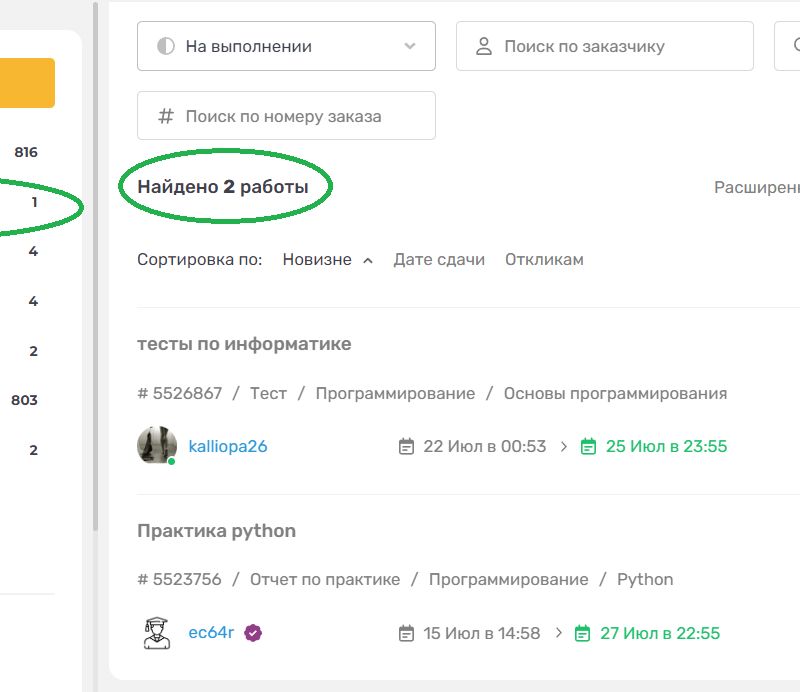Open the 'тесты по информатике' order

(244, 344)
